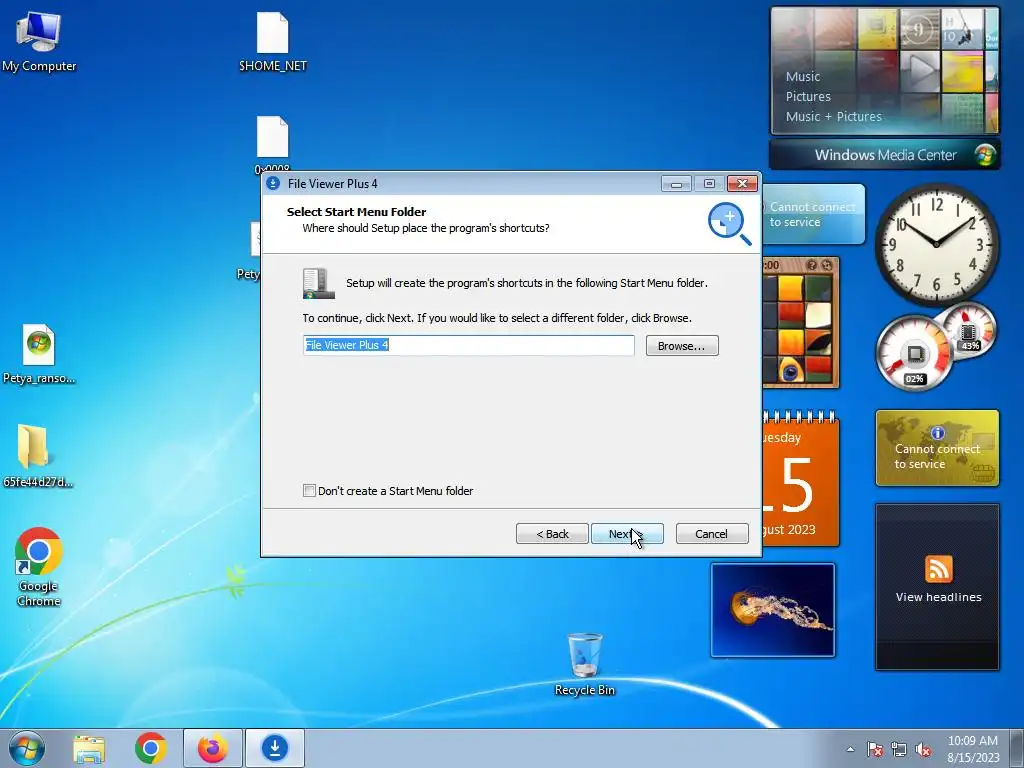The width and height of the screenshot is (1024, 768).
Task: Click the gold currency gadget info icon
Action: click(x=938, y=432)
